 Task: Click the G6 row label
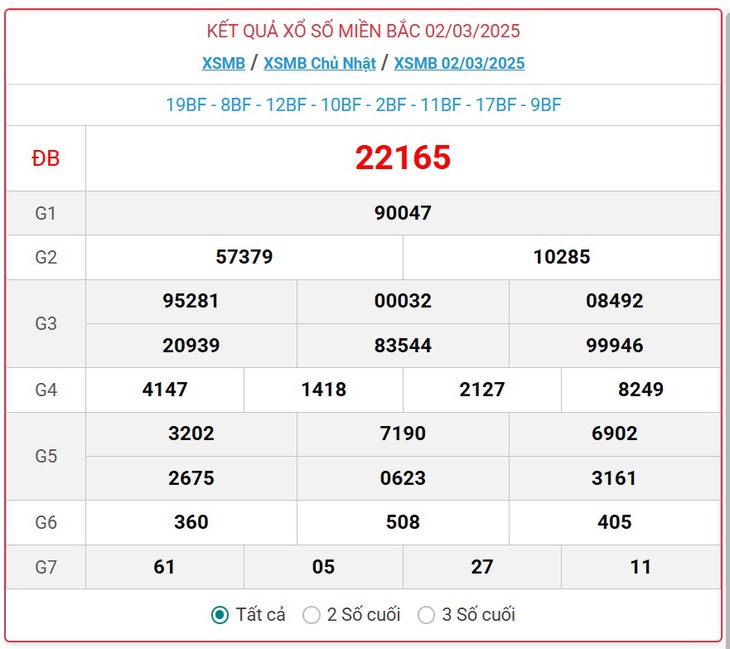(46, 523)
